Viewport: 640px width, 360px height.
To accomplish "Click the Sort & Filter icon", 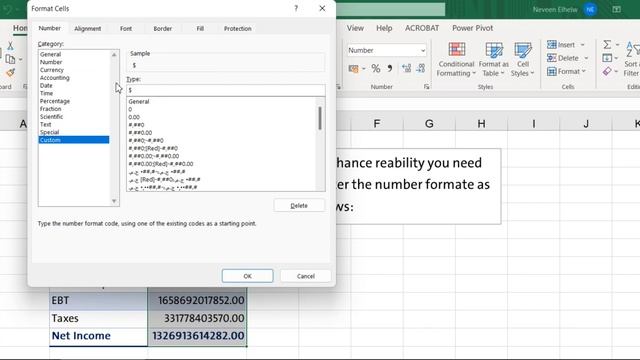I will pyautogui.click(x=632, y=59).
